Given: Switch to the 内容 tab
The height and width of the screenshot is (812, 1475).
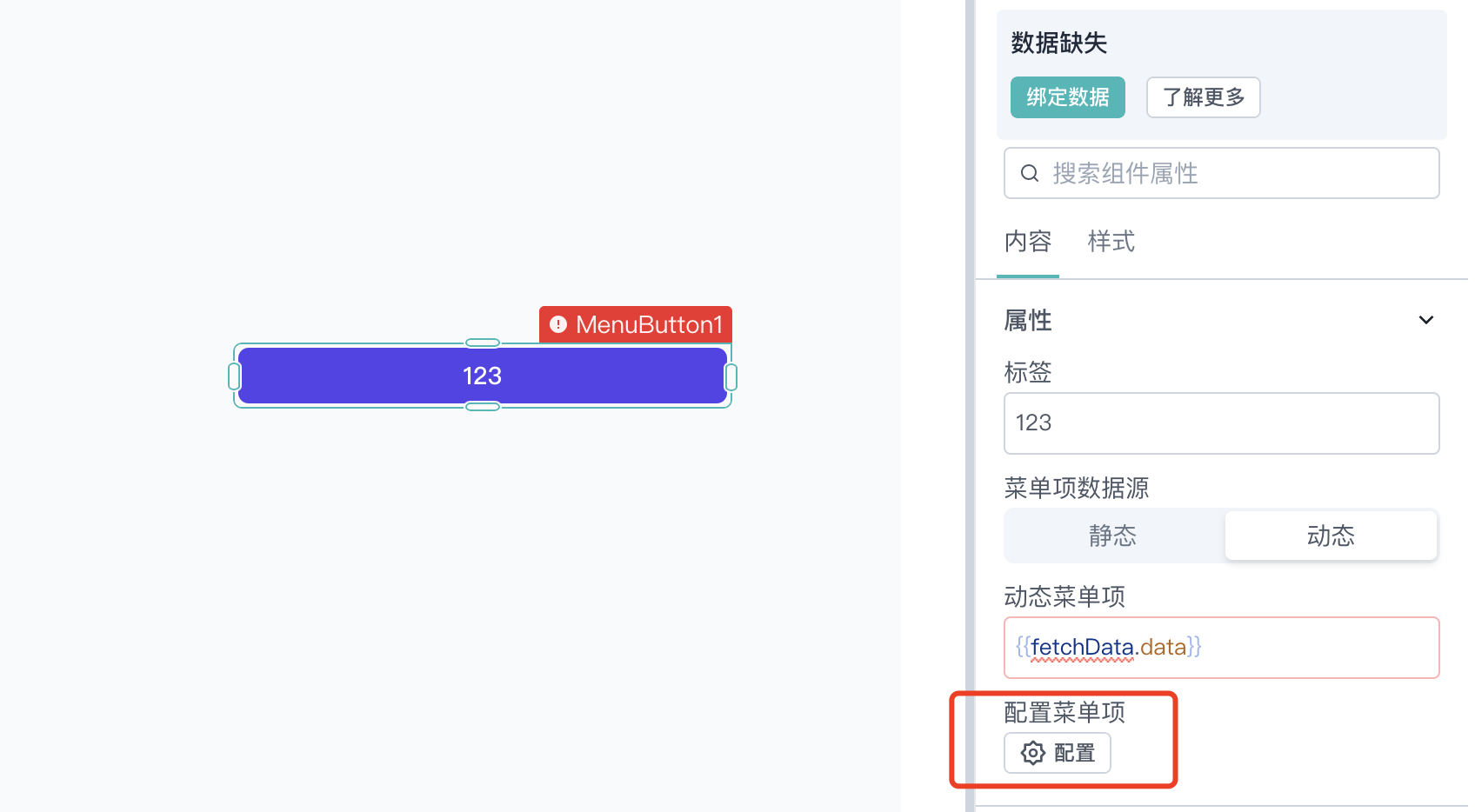Looking at the screenshot, I should pyautogui.click(x=1028, y=242).
